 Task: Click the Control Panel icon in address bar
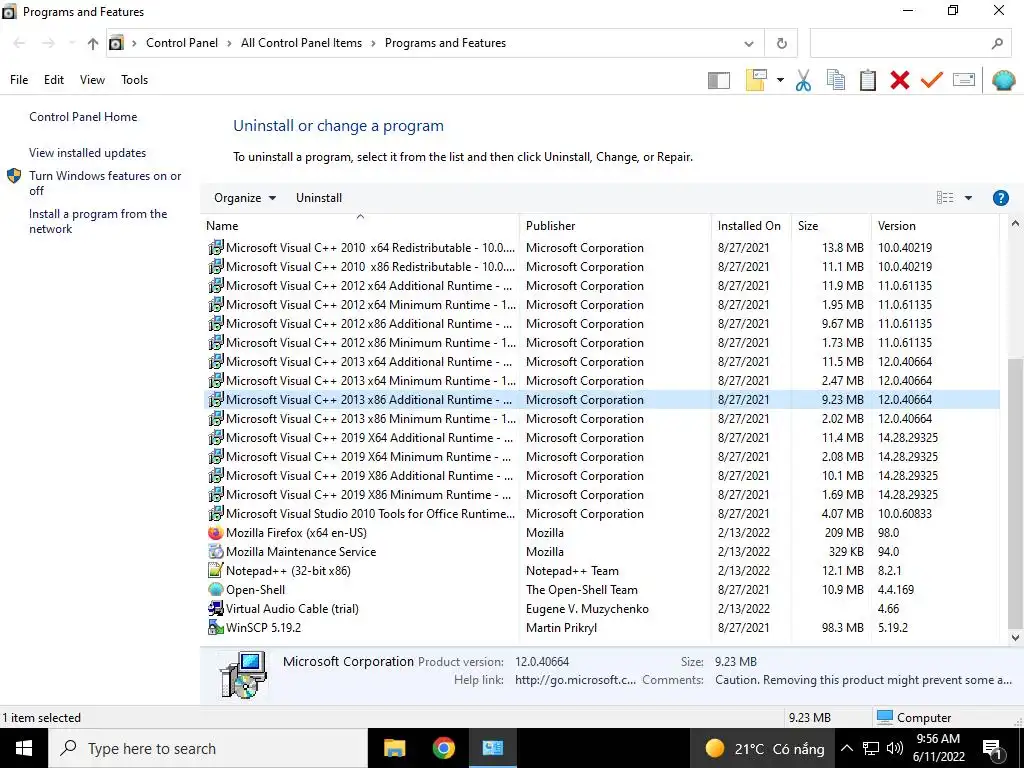[116, 43]
